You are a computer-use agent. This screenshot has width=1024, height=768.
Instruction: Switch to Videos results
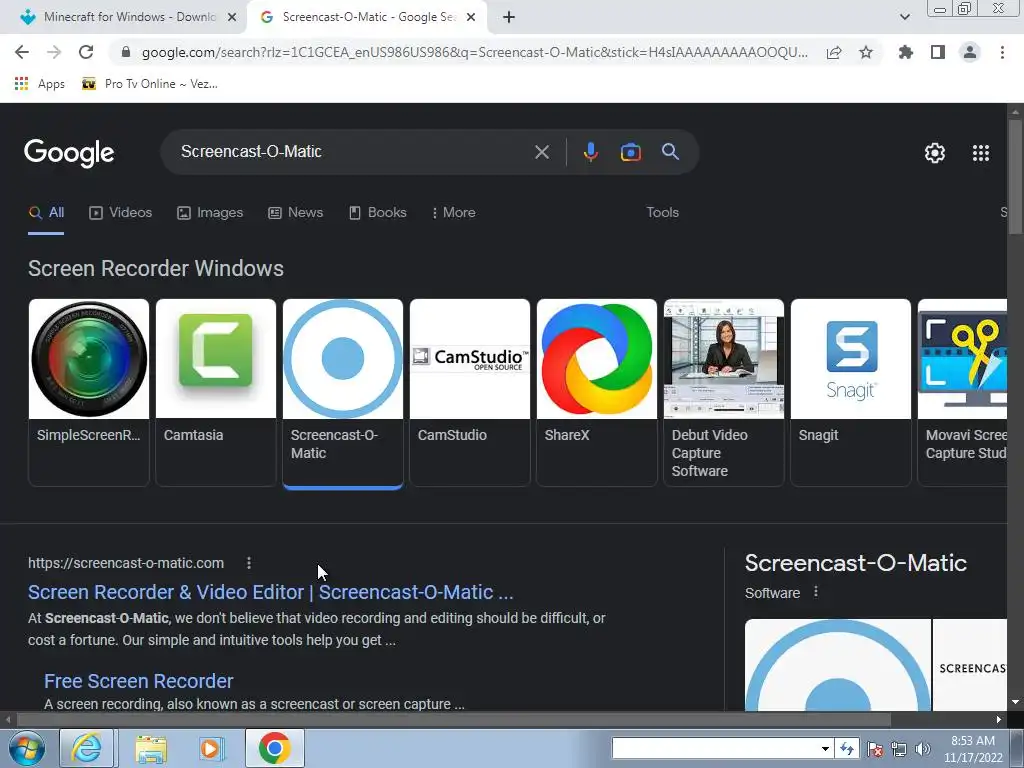(x=120, y=213)
